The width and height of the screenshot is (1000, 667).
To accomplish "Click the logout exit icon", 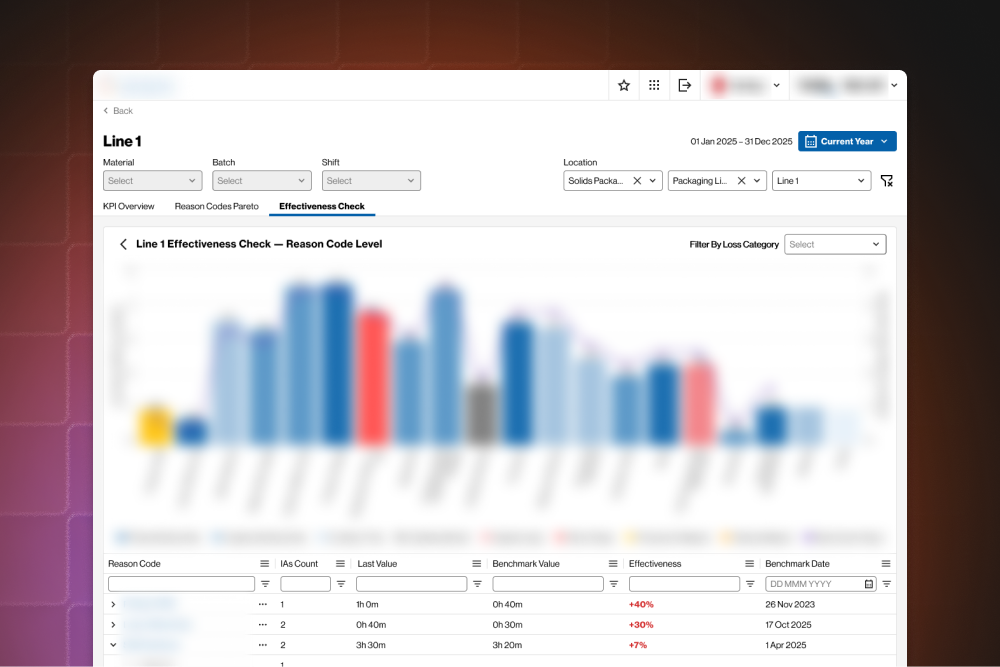I will point(684,85).
